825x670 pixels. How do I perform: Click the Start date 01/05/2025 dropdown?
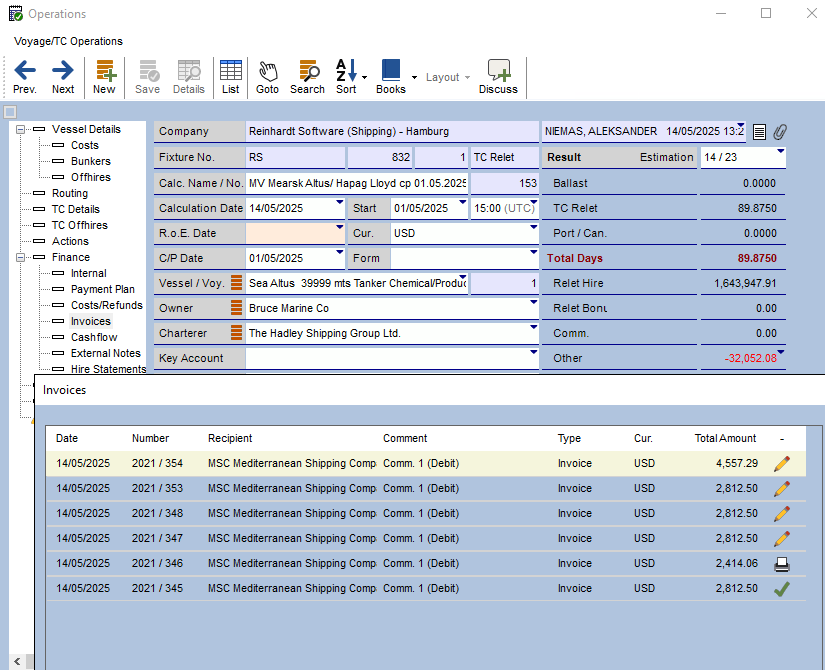point(462,202)
